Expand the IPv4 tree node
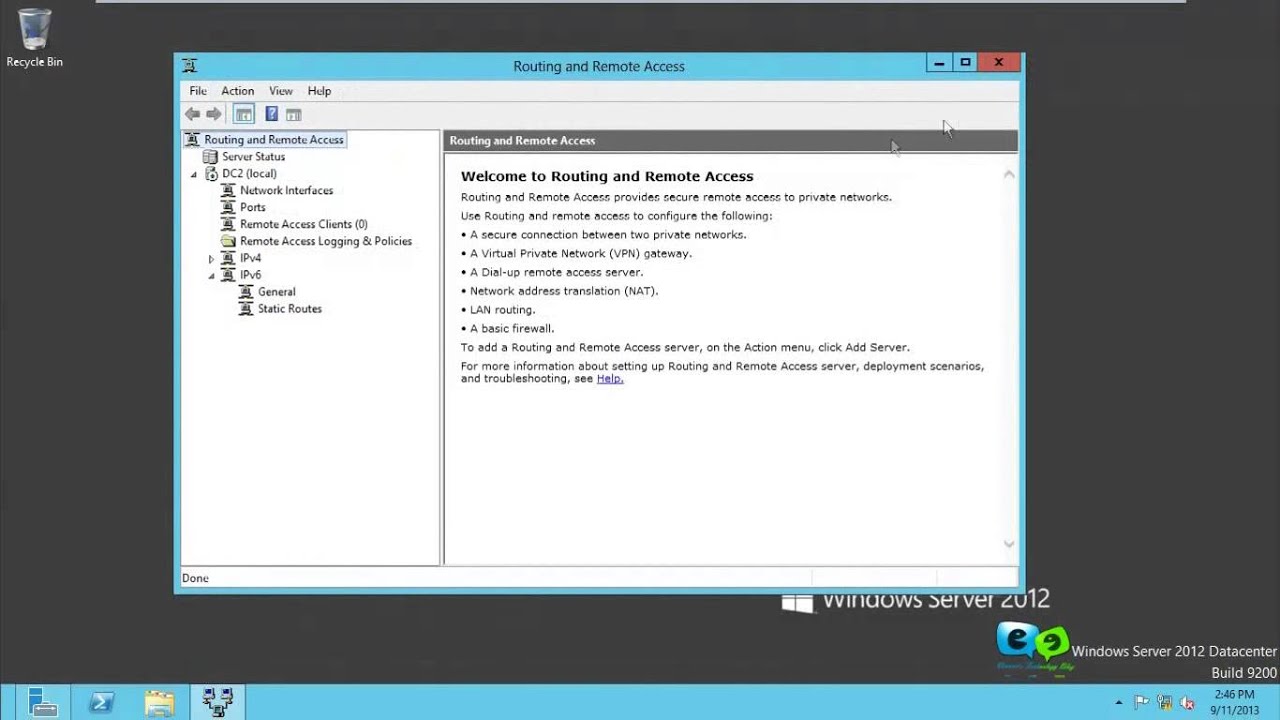1280x720 pixels. point(211,259)
